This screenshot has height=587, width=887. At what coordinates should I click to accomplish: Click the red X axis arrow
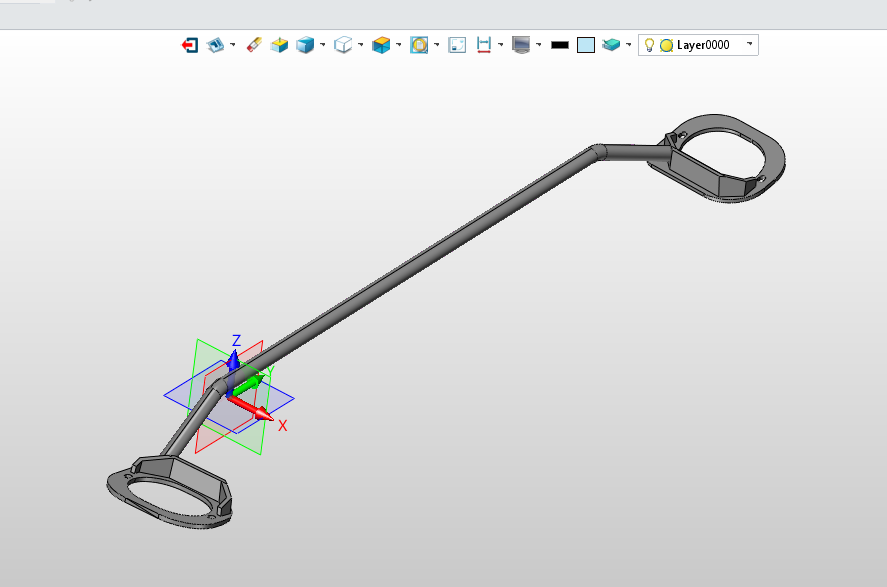(x=252, y=408)
